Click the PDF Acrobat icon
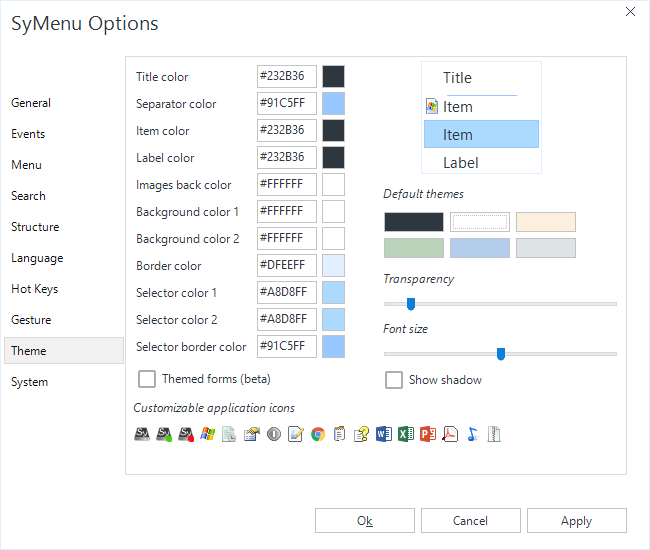 [450, 434]
